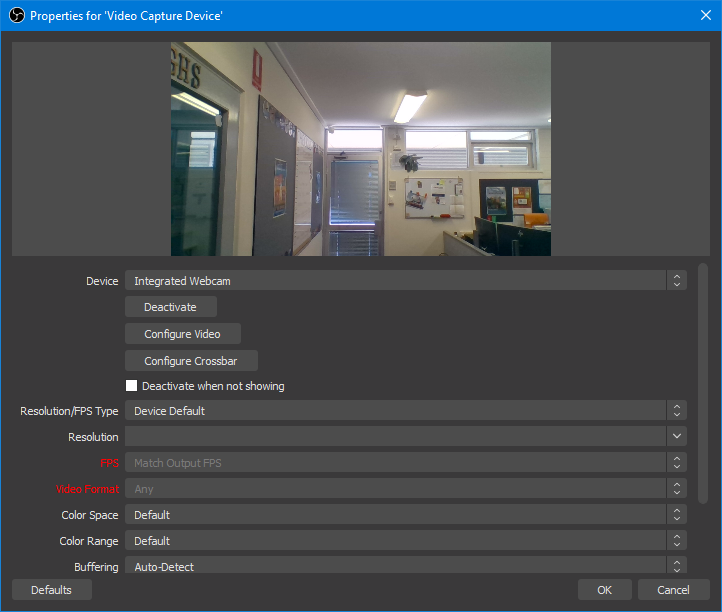
Task: Click into the empty Resolution combo box
Action: pyautogui.click(x=396, y=436)
